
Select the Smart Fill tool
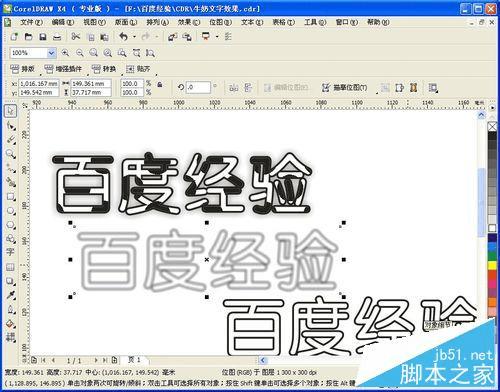click(x=11, y=182)
